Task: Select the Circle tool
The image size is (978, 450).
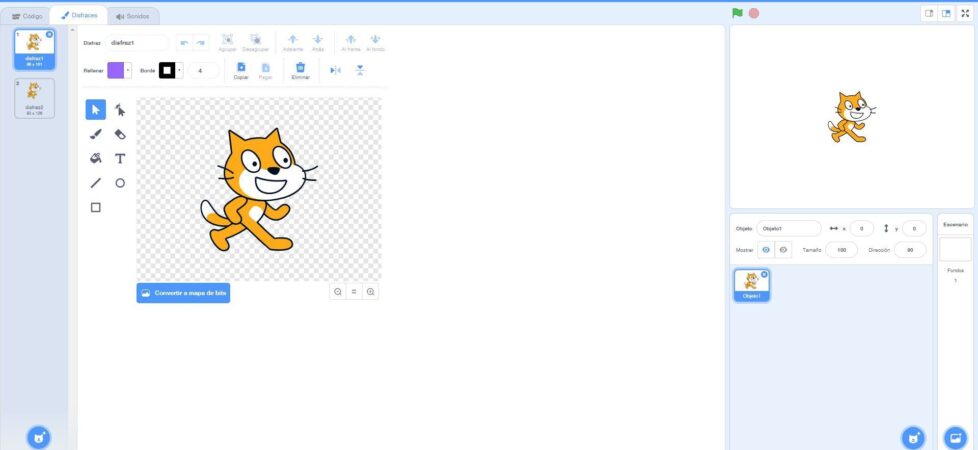Action: pyautogui.click(x=120, y=183)
